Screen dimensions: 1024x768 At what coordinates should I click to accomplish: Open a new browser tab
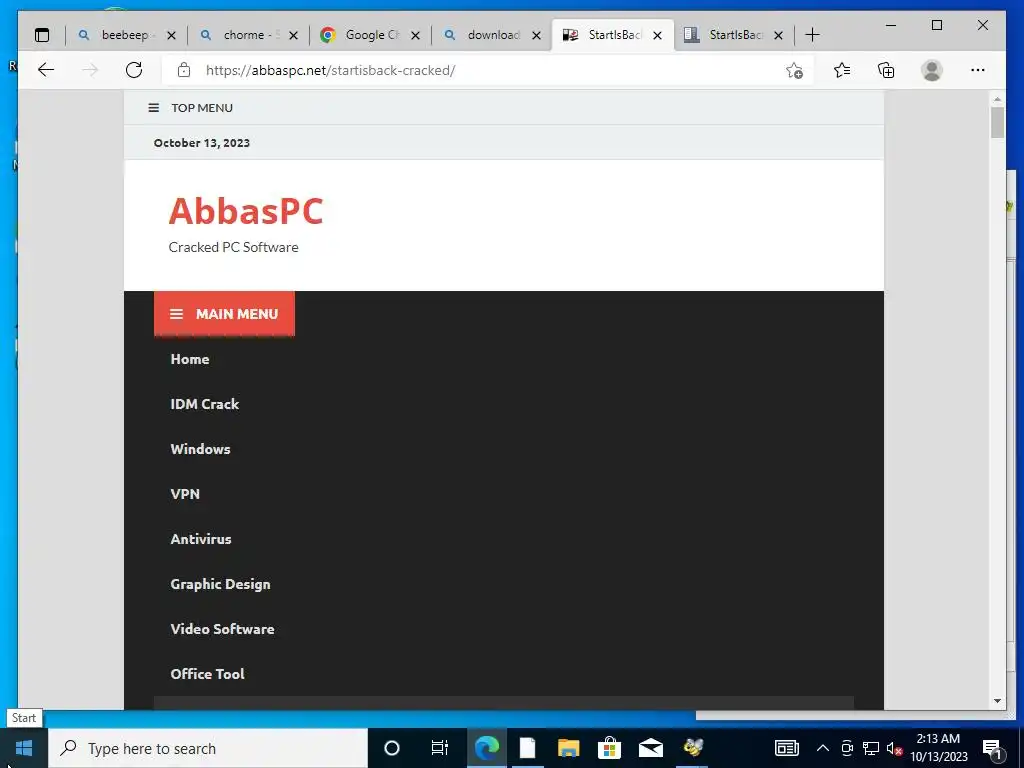(x=812, y=35)
